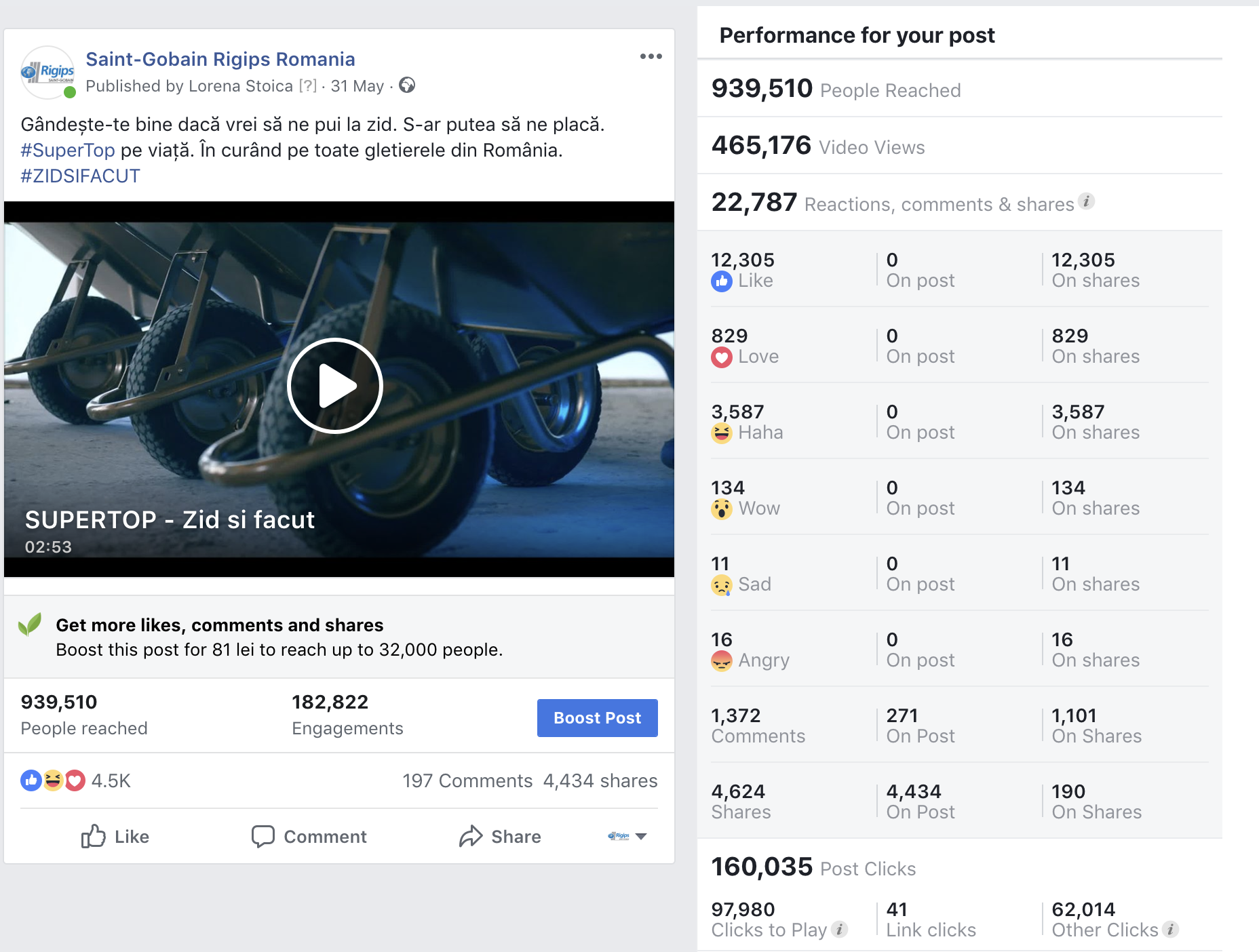The width and height of the screenshot is (1259, 952).
Task: Open the post-as page selector dropdown
Action: pos(627,836)
